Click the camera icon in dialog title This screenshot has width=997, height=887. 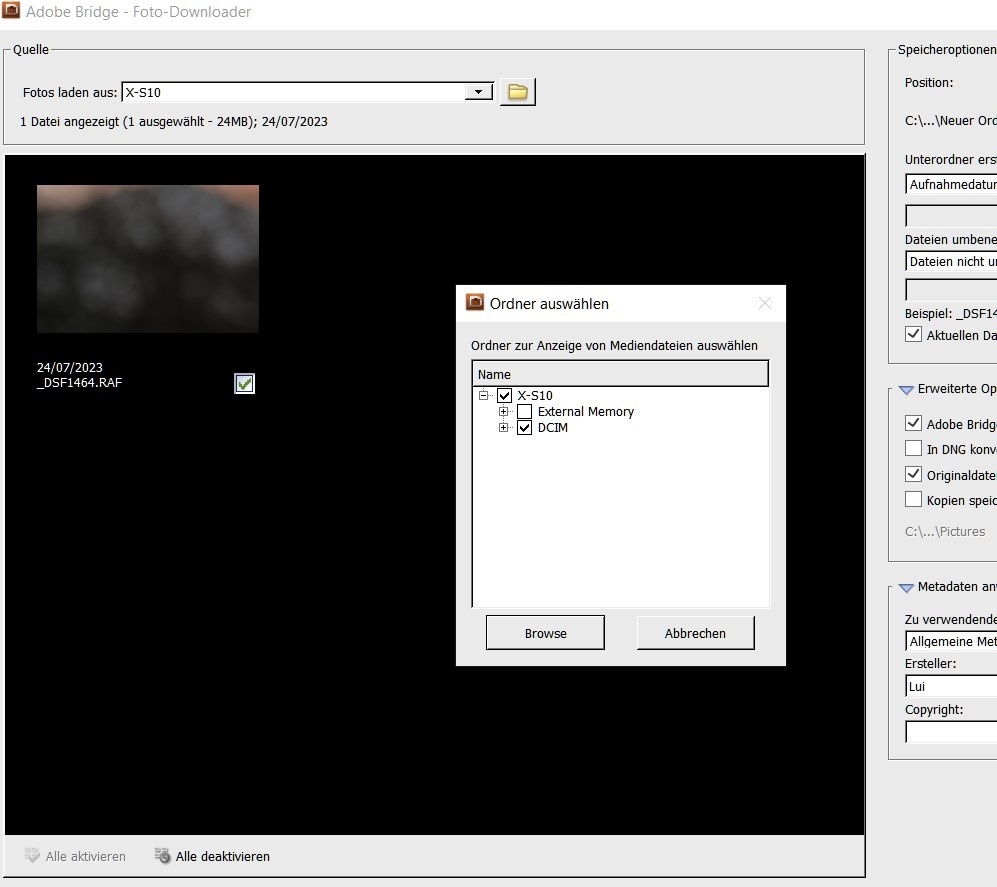(475, 303)
